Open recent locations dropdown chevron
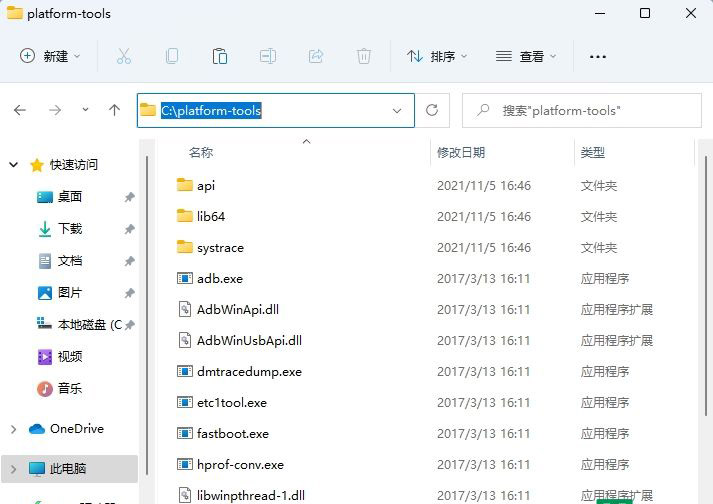 click(x=85, y=110)
